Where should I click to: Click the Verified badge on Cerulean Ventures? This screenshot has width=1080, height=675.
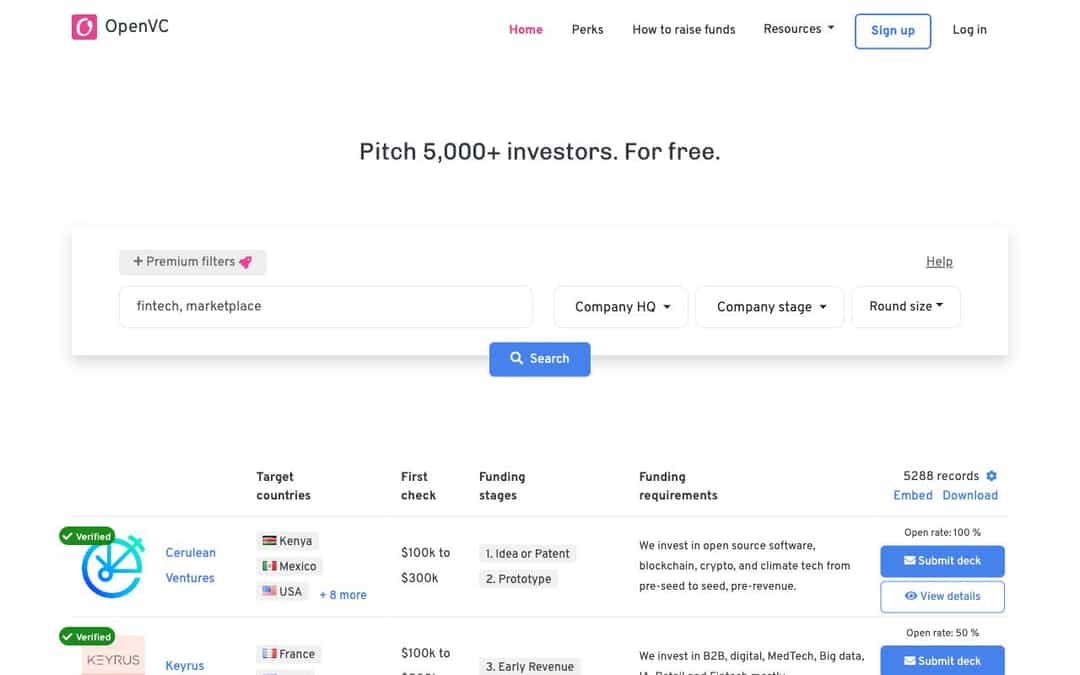tap(86, 536)
